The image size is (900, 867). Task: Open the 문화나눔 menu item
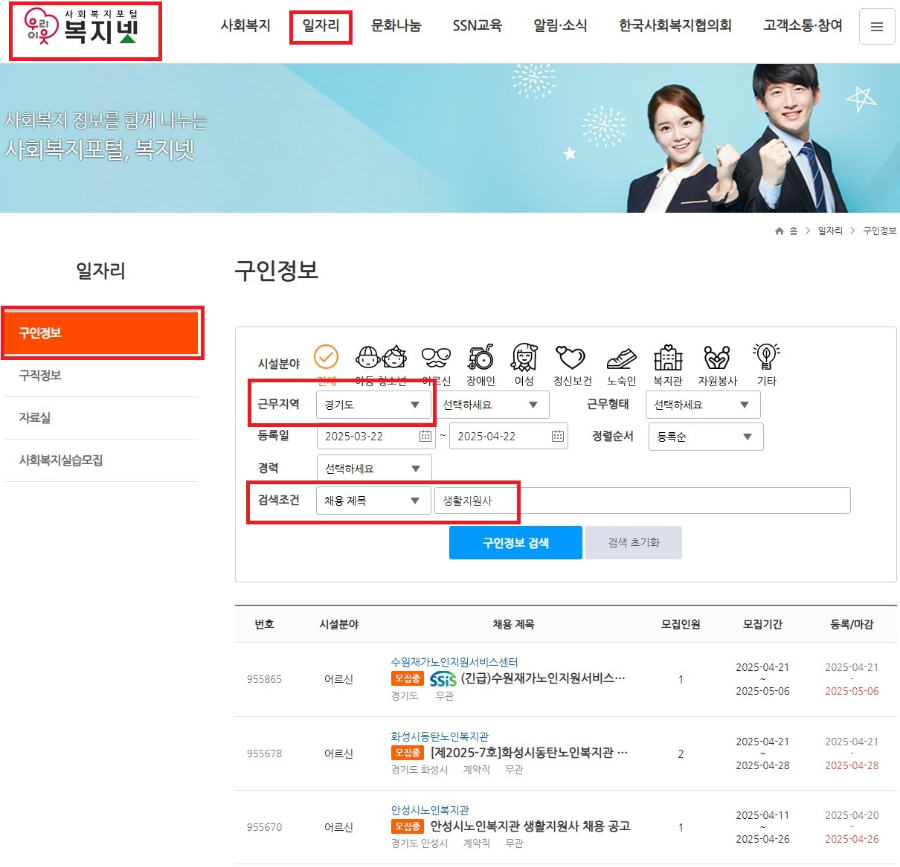click(394, 26)
